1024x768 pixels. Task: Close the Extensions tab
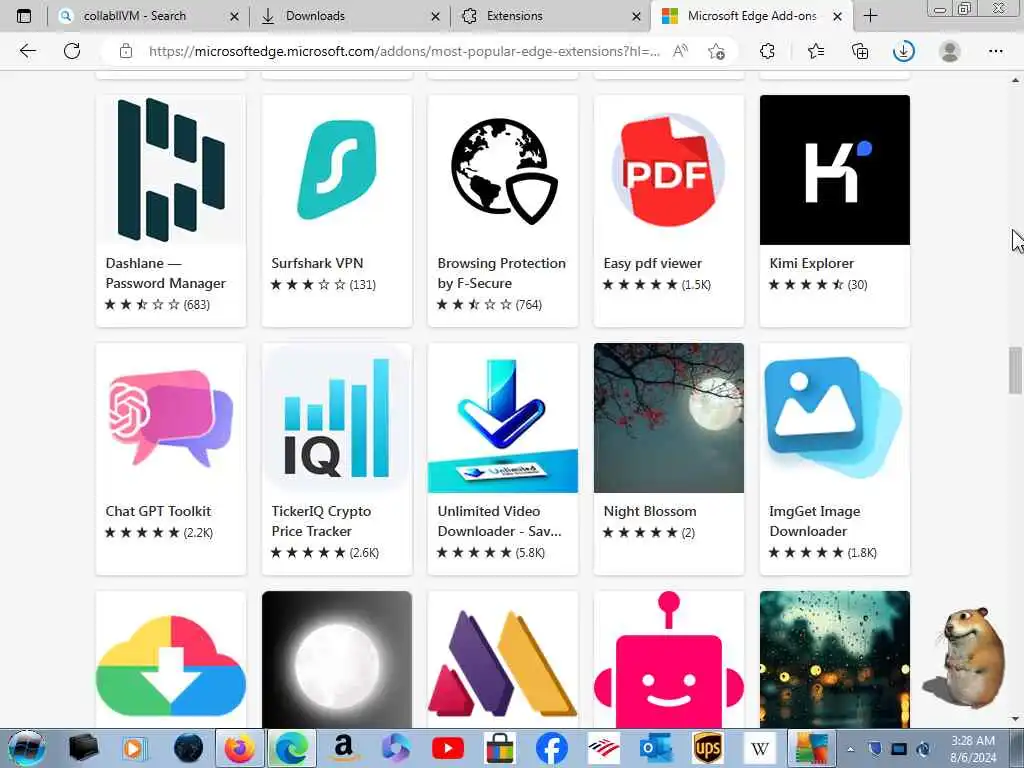pos(637,16)
